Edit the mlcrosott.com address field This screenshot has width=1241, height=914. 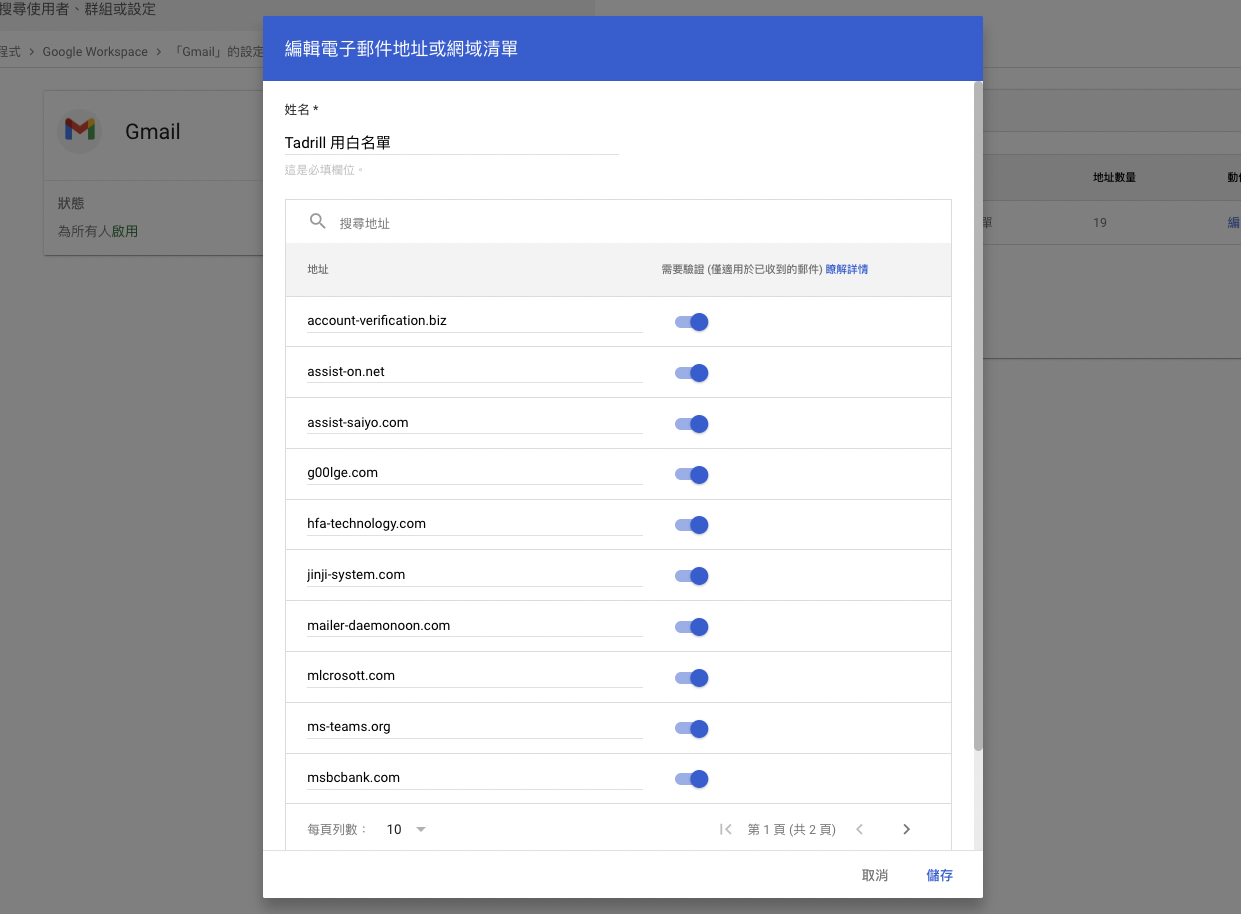475,676
